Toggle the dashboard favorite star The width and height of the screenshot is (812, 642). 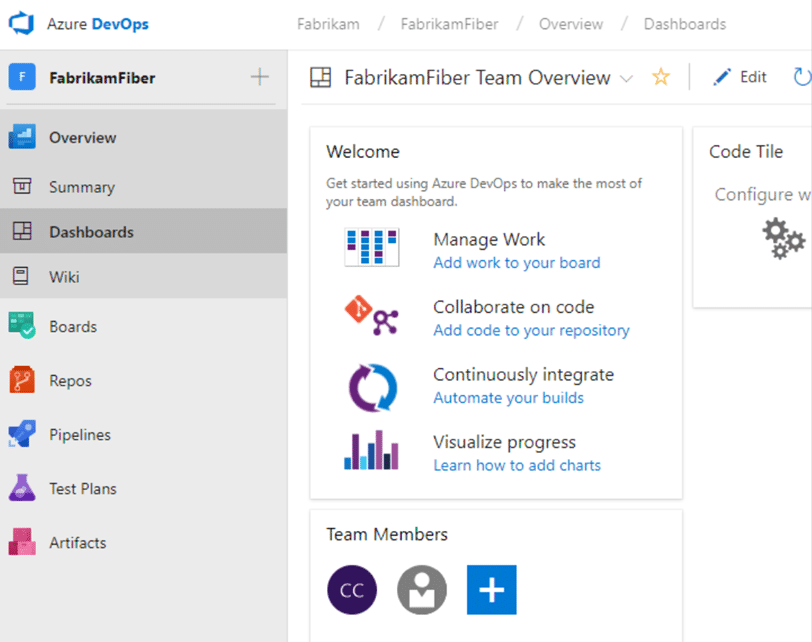point(660,76)
